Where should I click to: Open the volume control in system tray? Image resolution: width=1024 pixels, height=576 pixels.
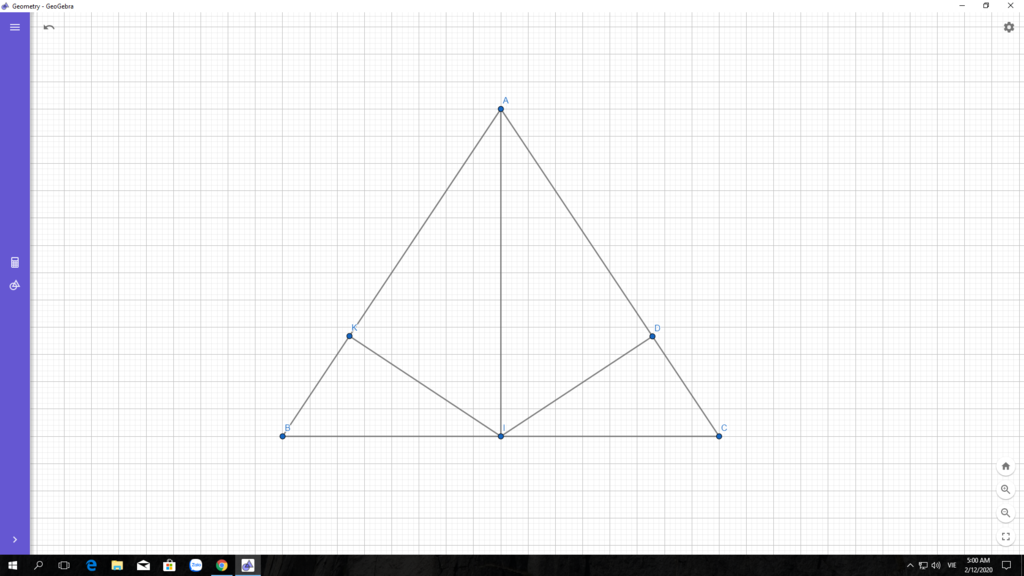tap(936, 566)
